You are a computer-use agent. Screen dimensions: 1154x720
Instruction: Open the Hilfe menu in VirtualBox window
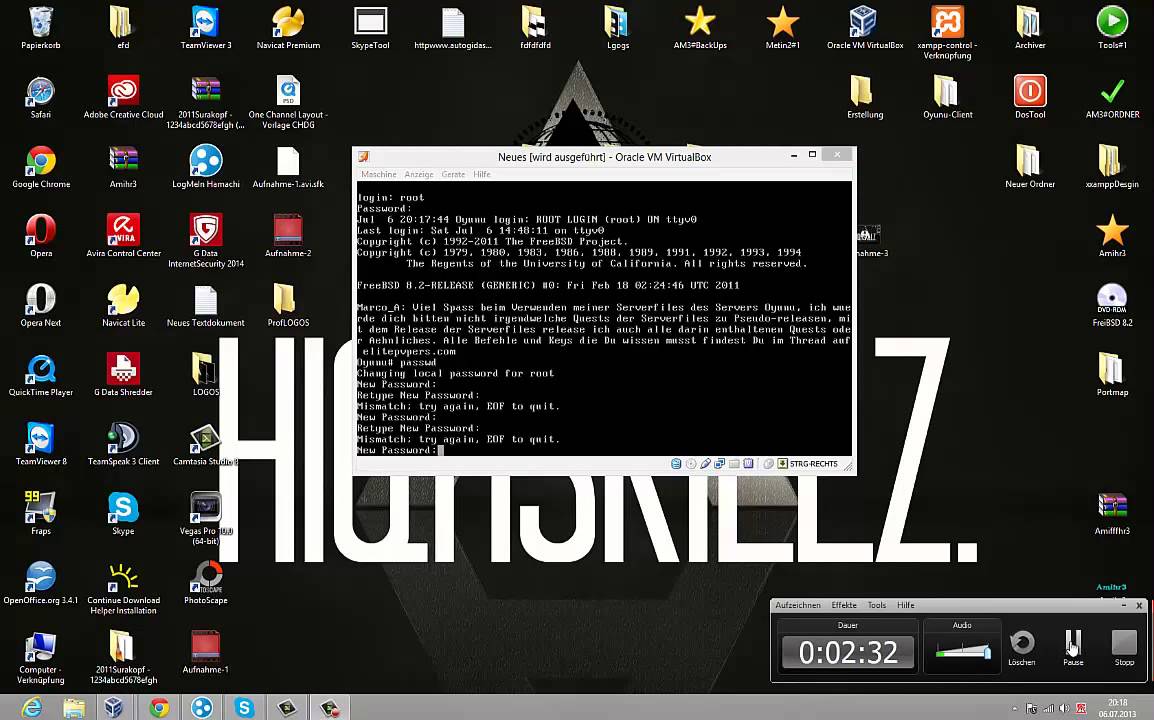[x=482, y=174]
